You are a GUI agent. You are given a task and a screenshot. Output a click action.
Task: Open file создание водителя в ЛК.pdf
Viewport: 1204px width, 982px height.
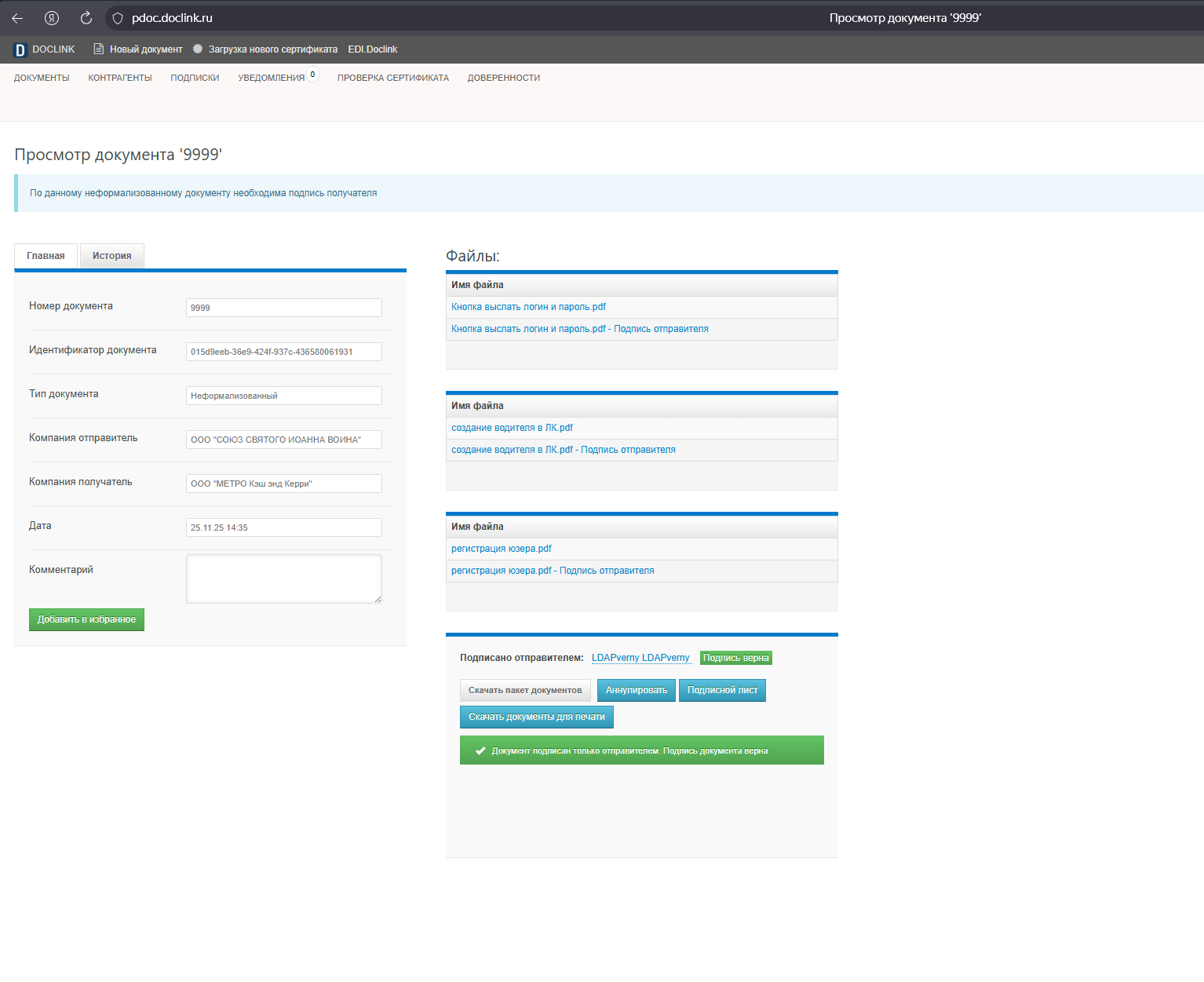[512, 428]
